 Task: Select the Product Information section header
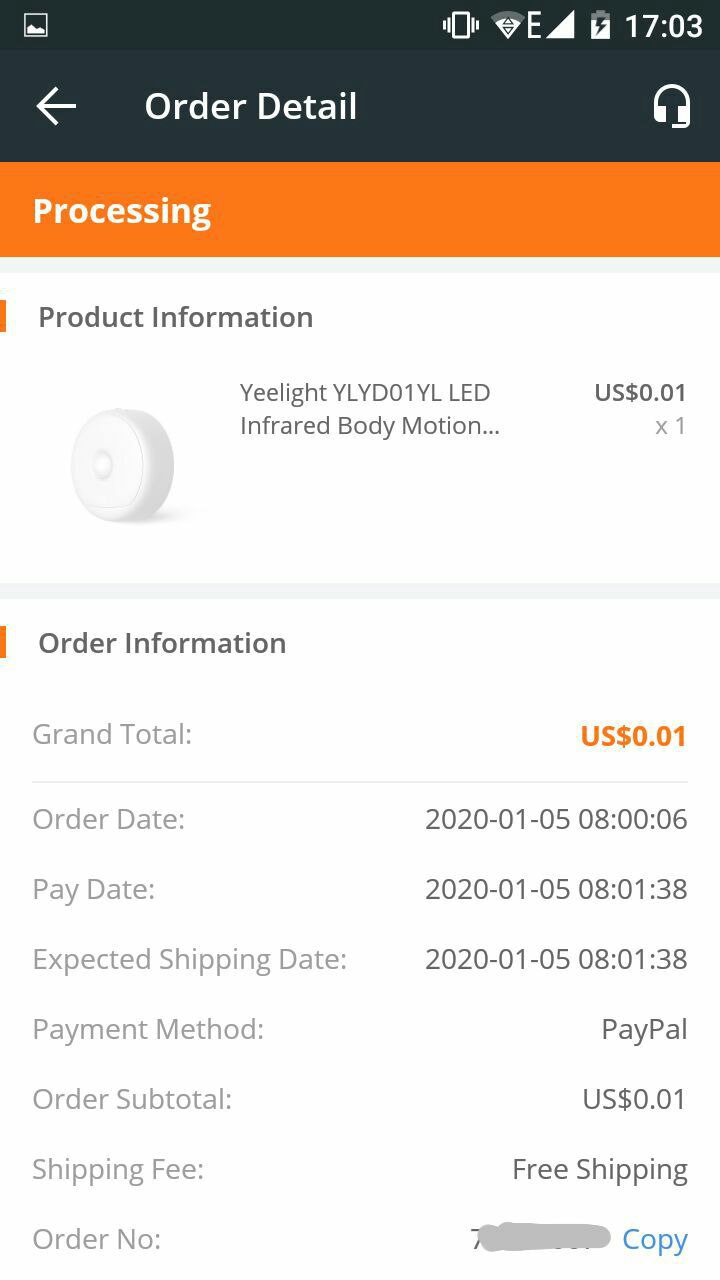coord(176,317)
